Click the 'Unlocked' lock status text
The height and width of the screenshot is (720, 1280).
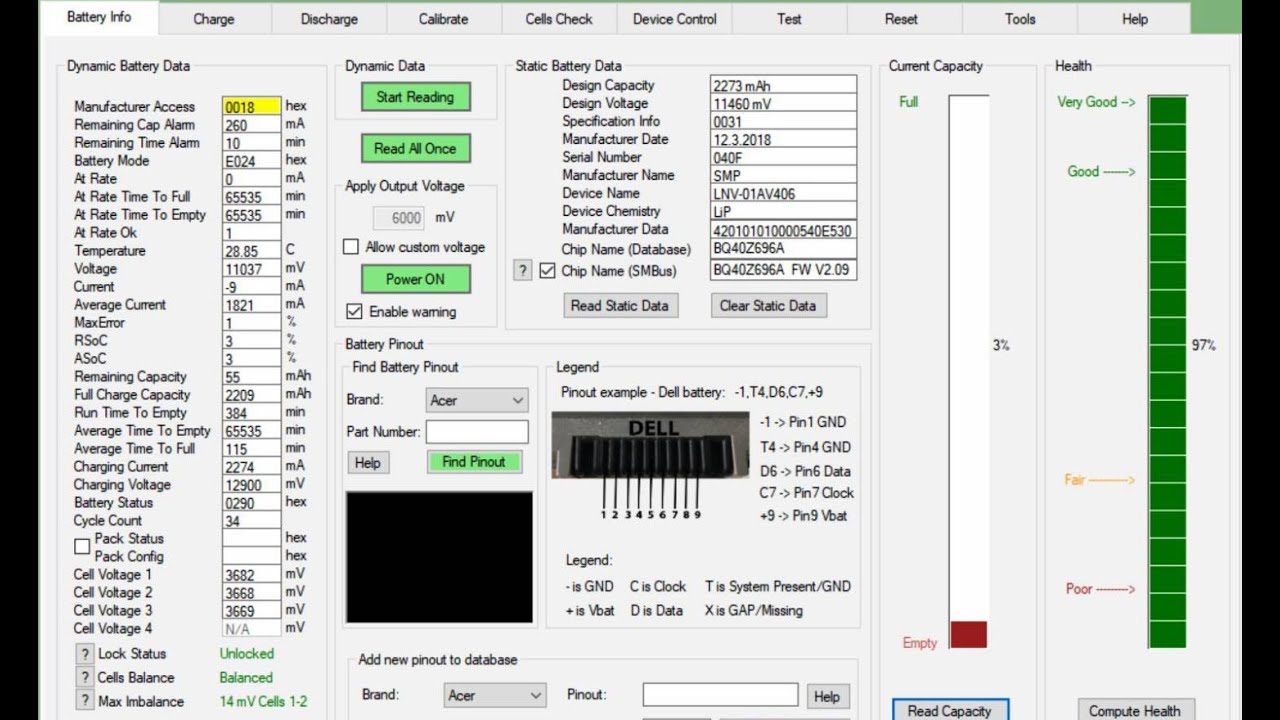tap(246, 654)
